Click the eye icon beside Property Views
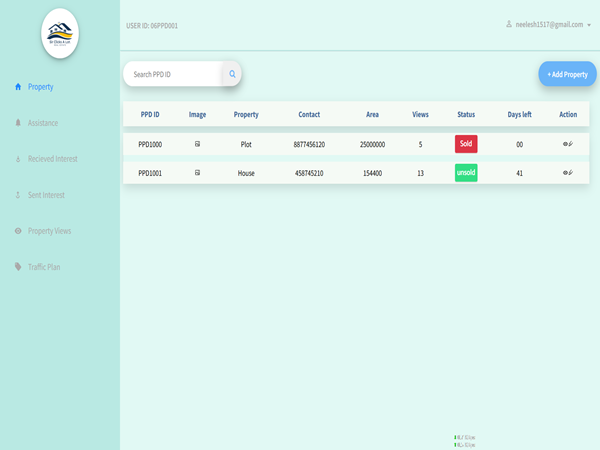600x450 pixels. click(x=18, y=231)
